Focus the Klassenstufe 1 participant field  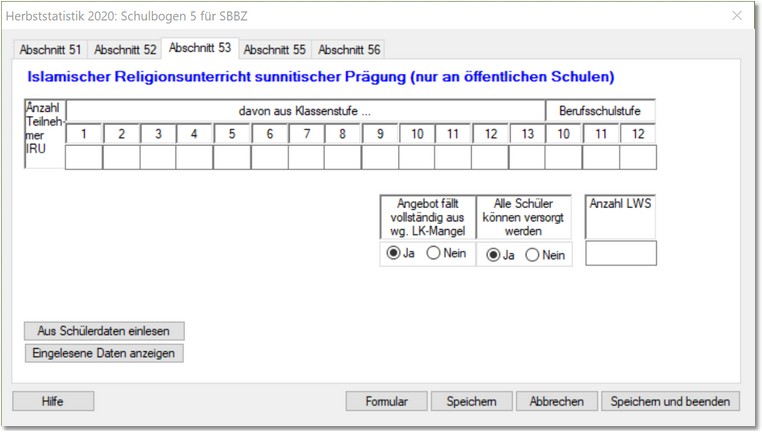[84, 157]
